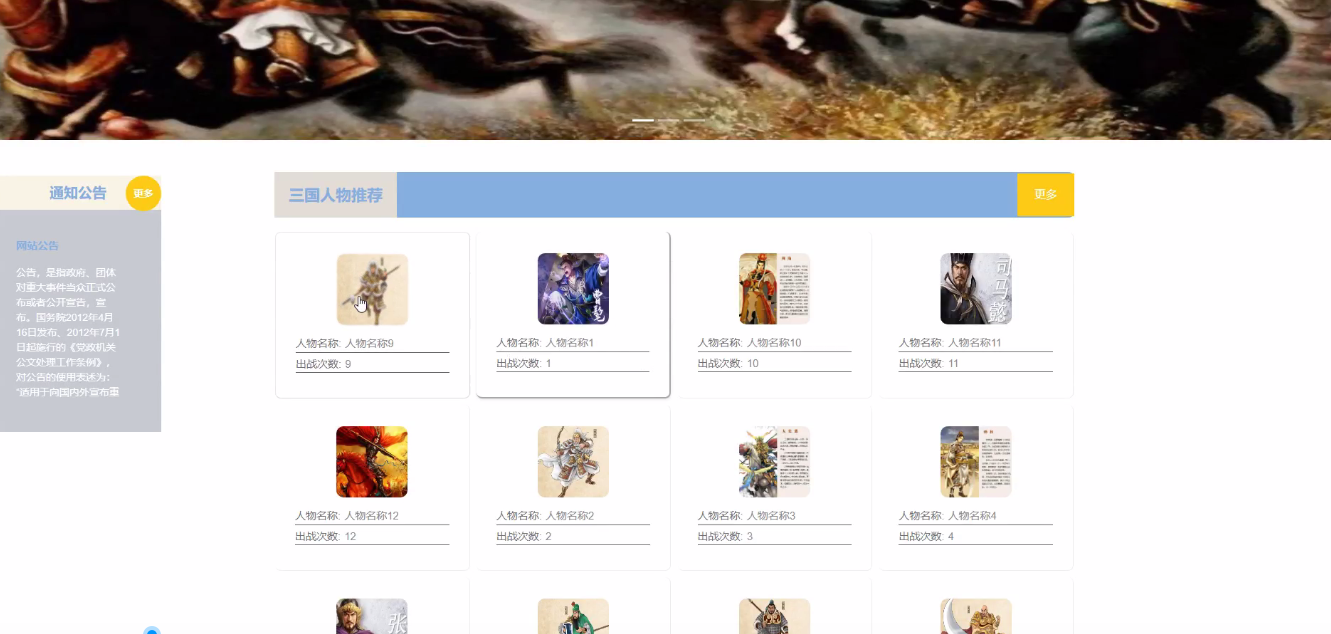Click the text 出战次数: 3
Screen dimensions: 1331x634
point(726,536)
